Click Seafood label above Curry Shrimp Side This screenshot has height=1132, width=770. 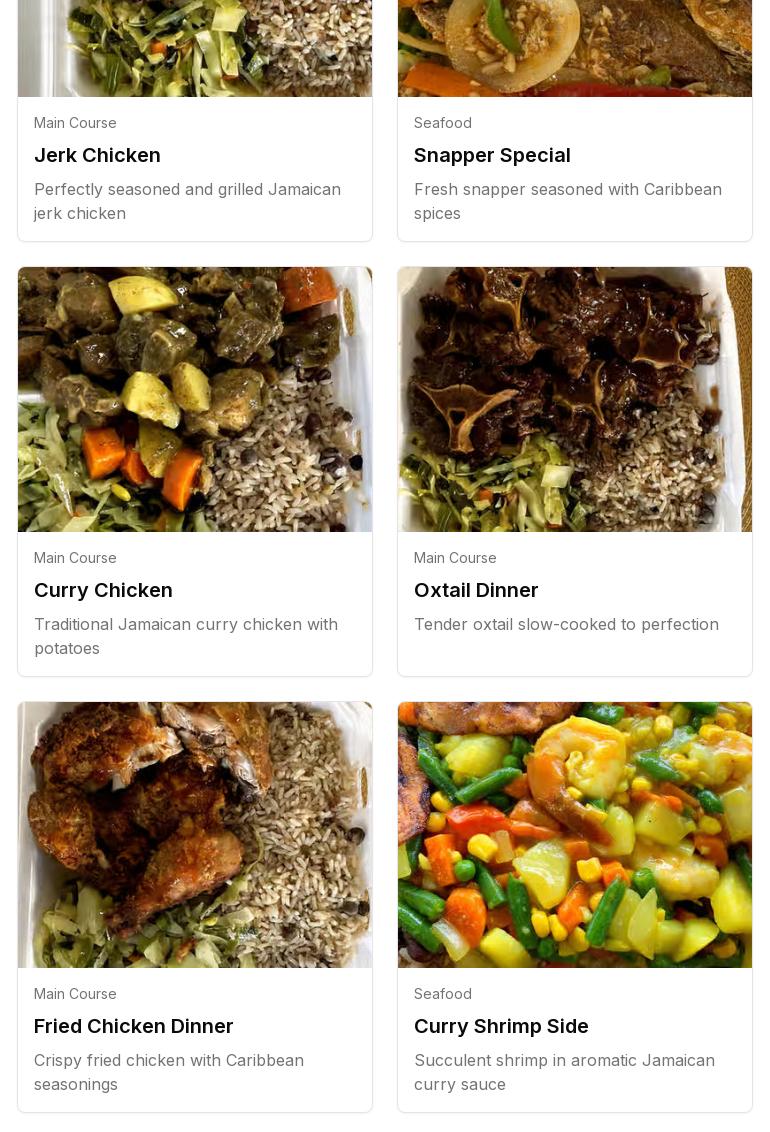(x=442, y=993)
